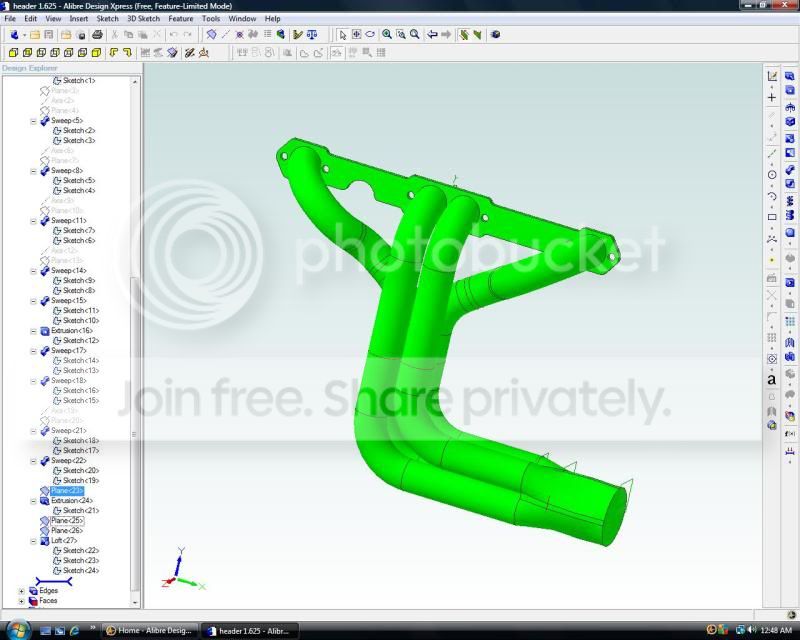
Task: Click the Design Explorer scroll-up arrow
Action: pyautogui.click(x=135, y=82)
